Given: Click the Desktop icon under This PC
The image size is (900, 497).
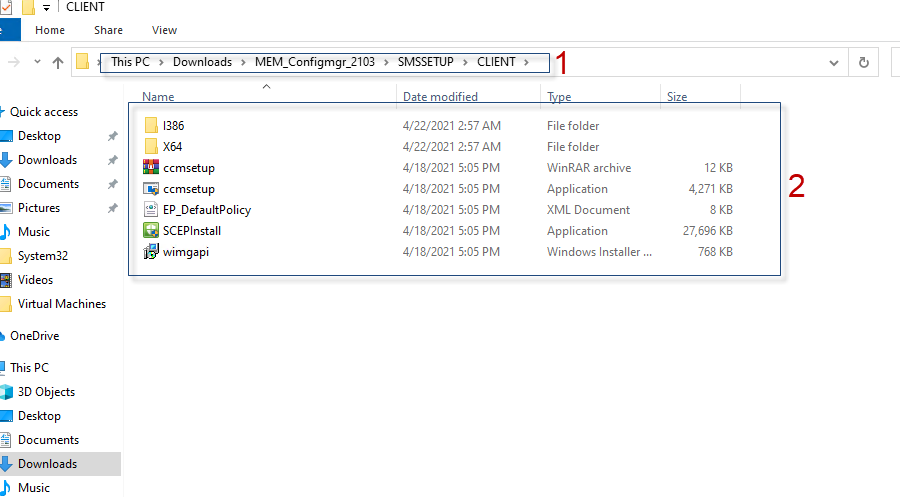Looking at the screenshot, I should click(x=6, y=416).
